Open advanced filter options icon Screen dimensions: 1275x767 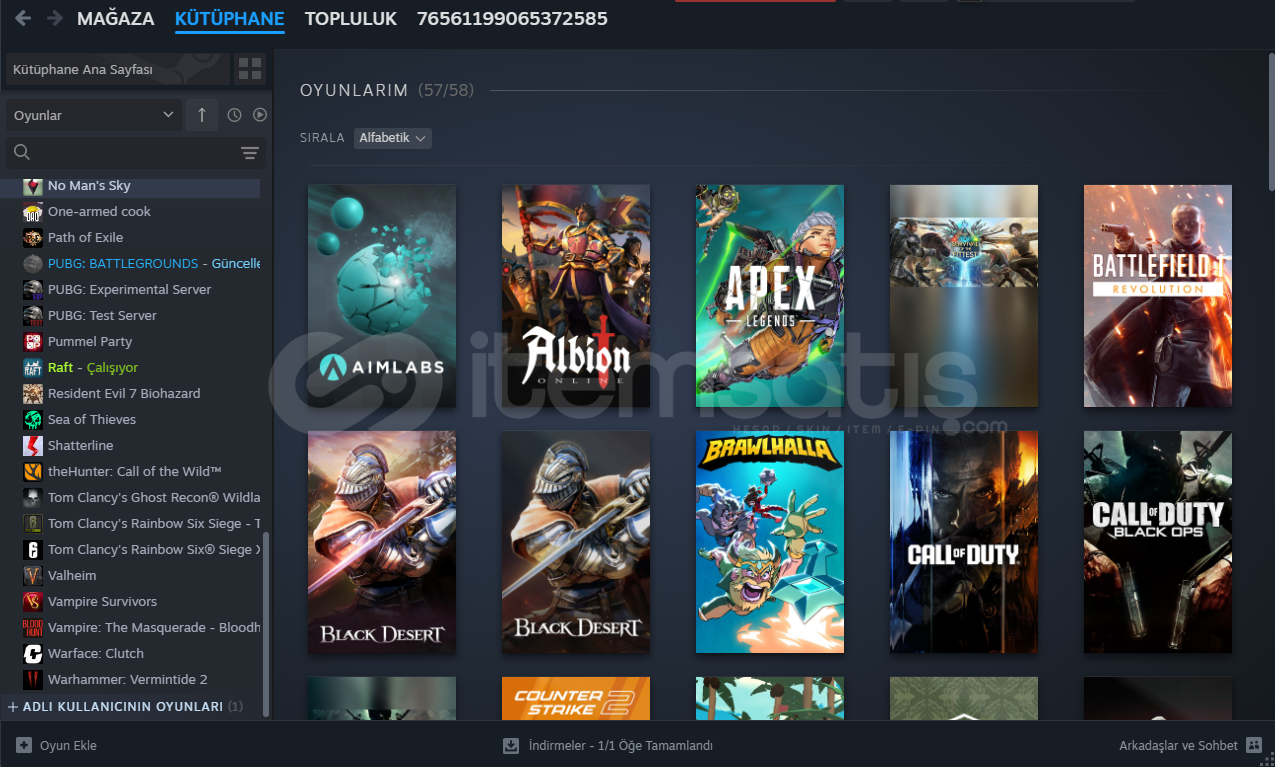[x=250, y=153]
